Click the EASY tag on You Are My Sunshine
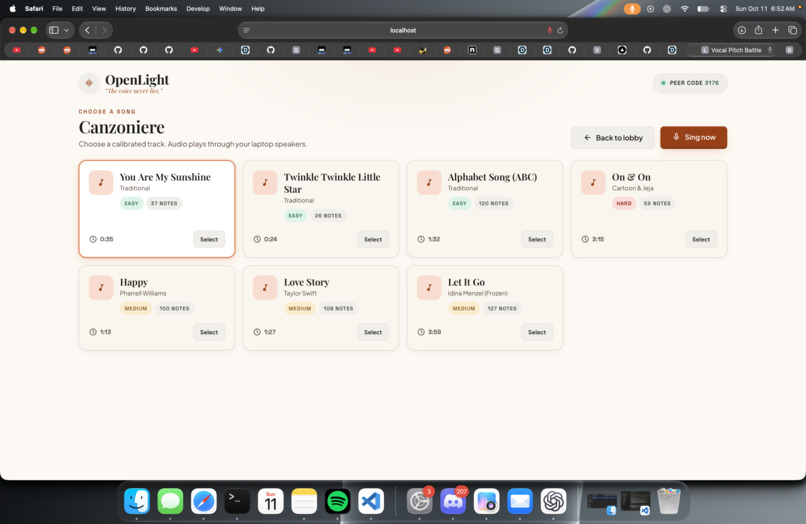Screen dimensions: 806x524 point(131,203)
